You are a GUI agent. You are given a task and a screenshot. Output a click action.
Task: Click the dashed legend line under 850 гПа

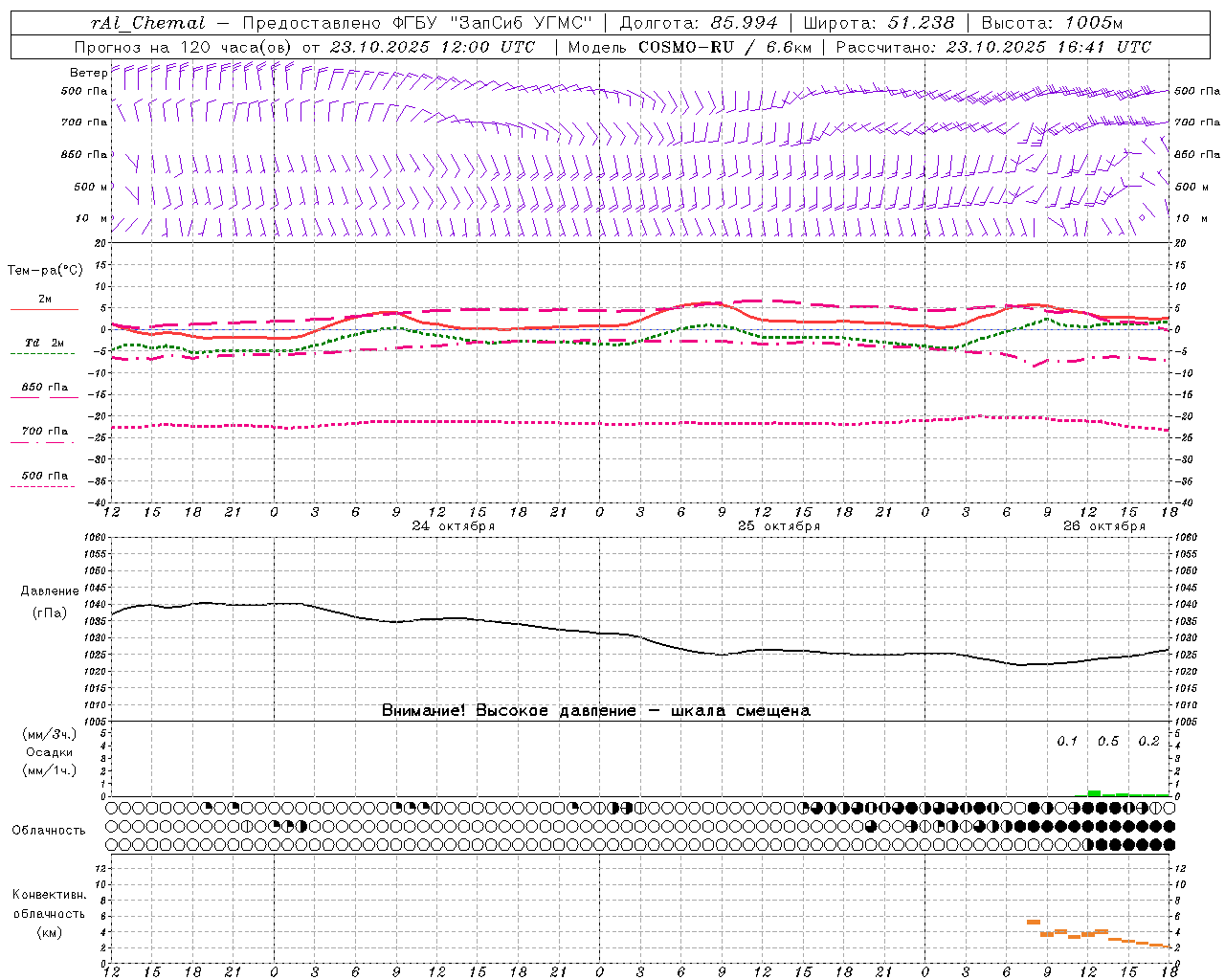[42, 398]
